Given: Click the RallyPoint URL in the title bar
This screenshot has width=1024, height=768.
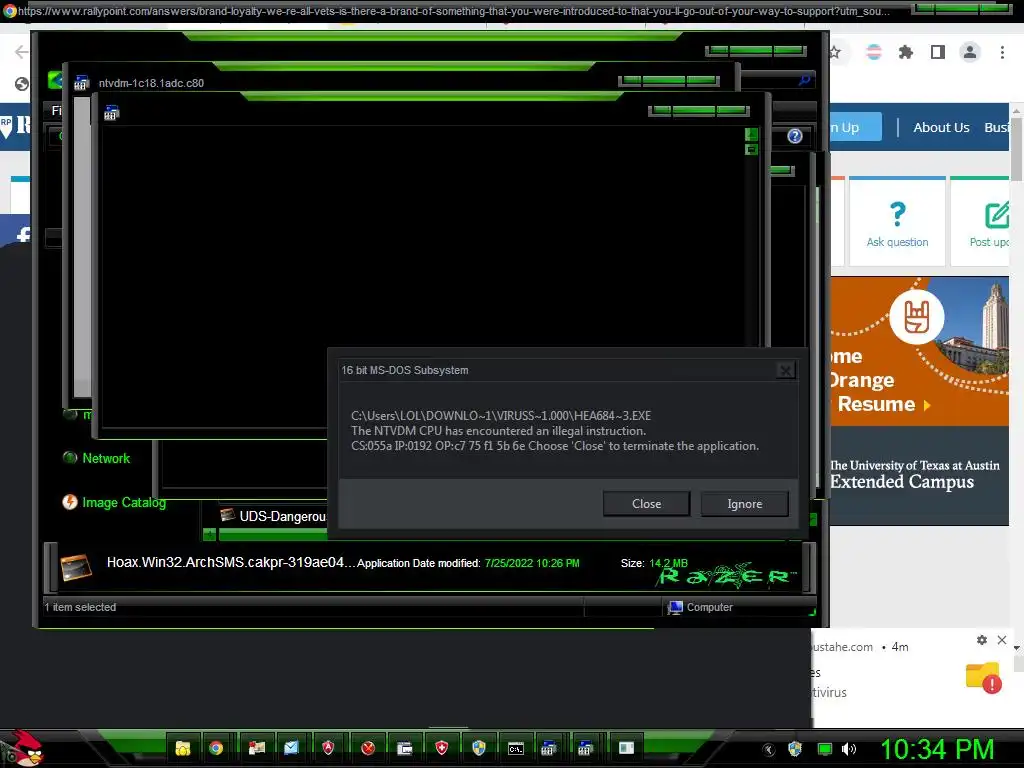Looking at the screenshot, I should tap(454, 11).
